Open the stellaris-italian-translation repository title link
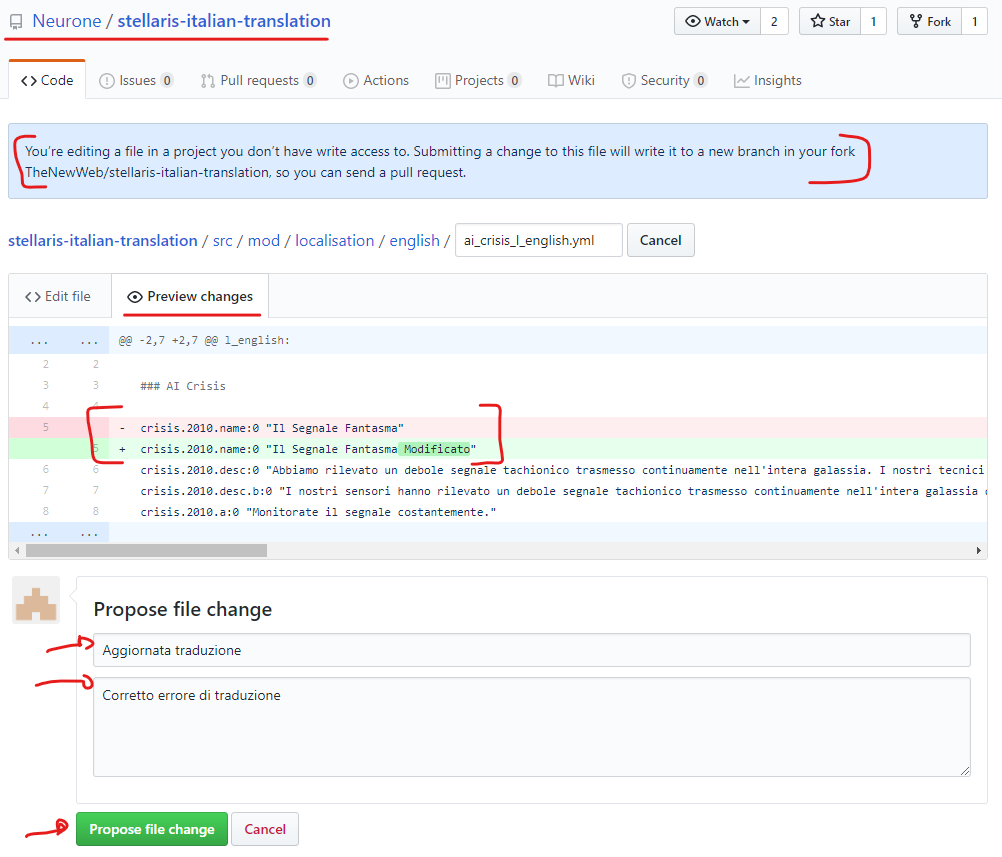1002x857 pixels. (x=224, y=21)
